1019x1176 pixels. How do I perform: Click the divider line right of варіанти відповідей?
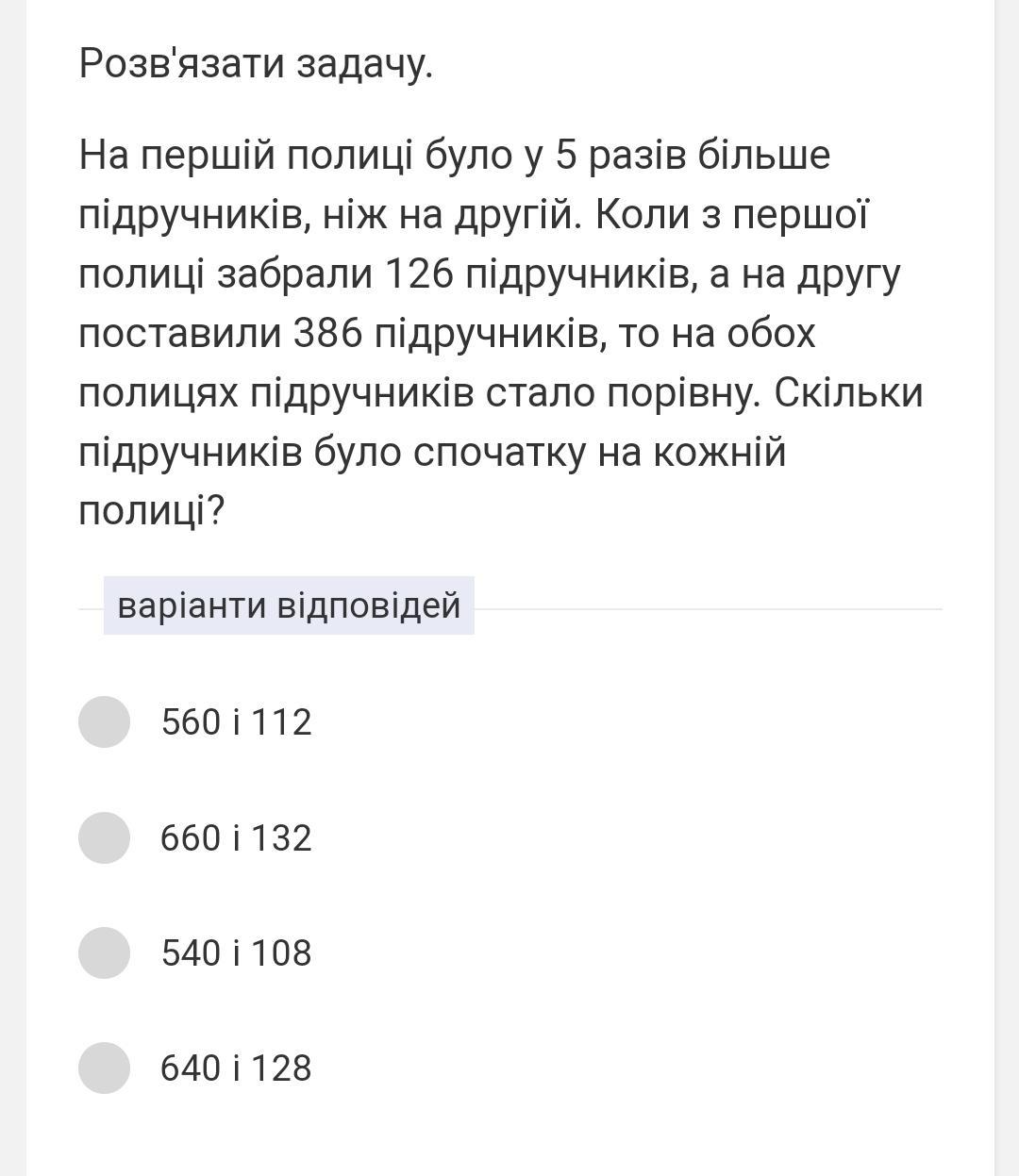pyautogui.click(x=708, y=609)
